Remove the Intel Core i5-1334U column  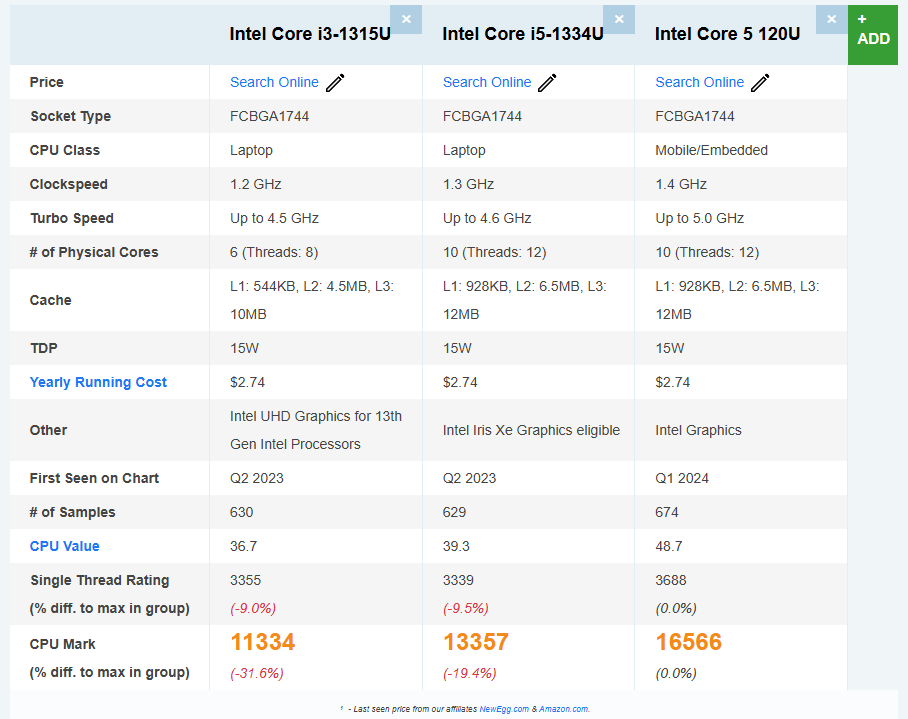coord(619,19)
